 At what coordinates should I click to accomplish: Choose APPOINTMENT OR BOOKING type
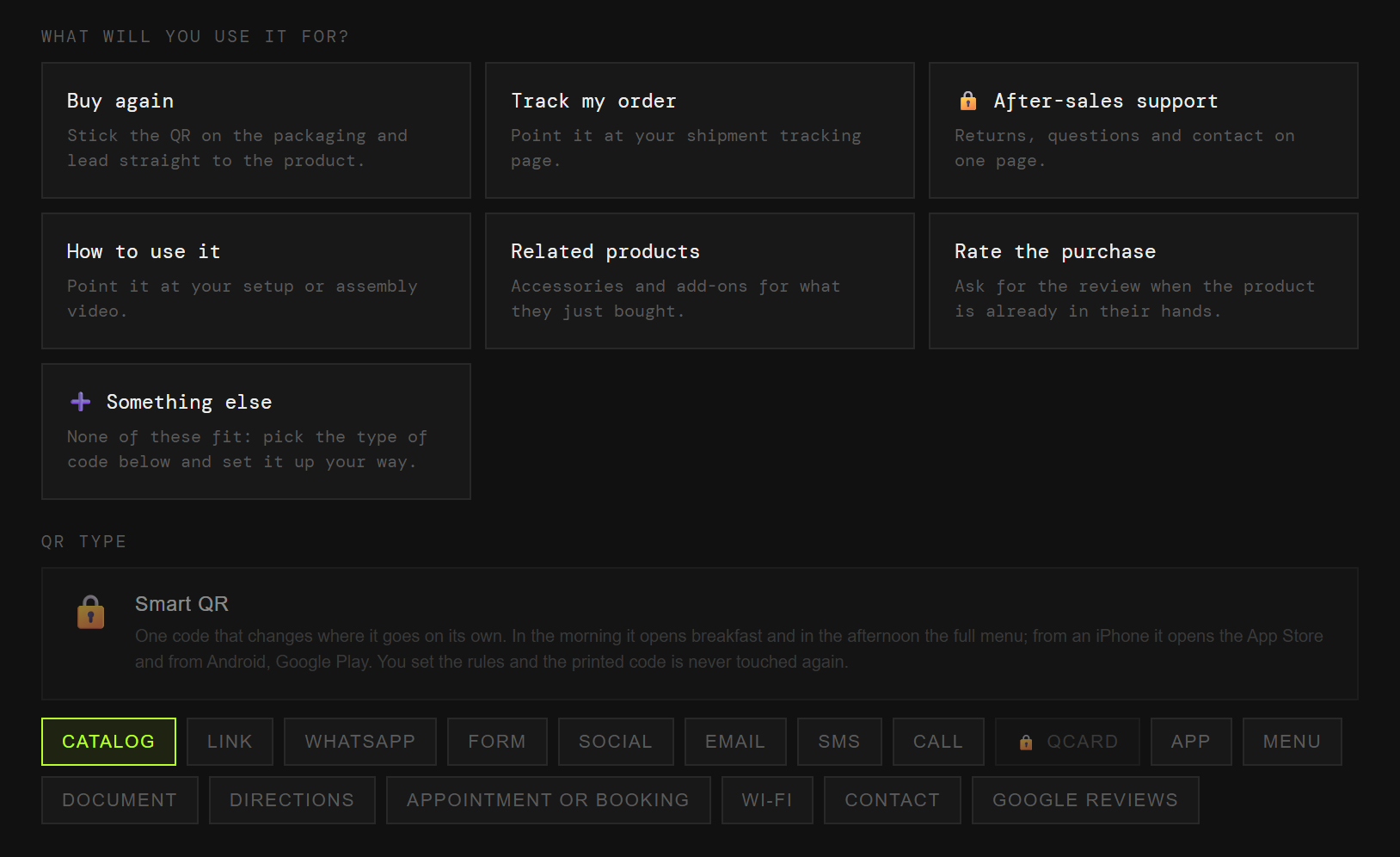point(549,800)
